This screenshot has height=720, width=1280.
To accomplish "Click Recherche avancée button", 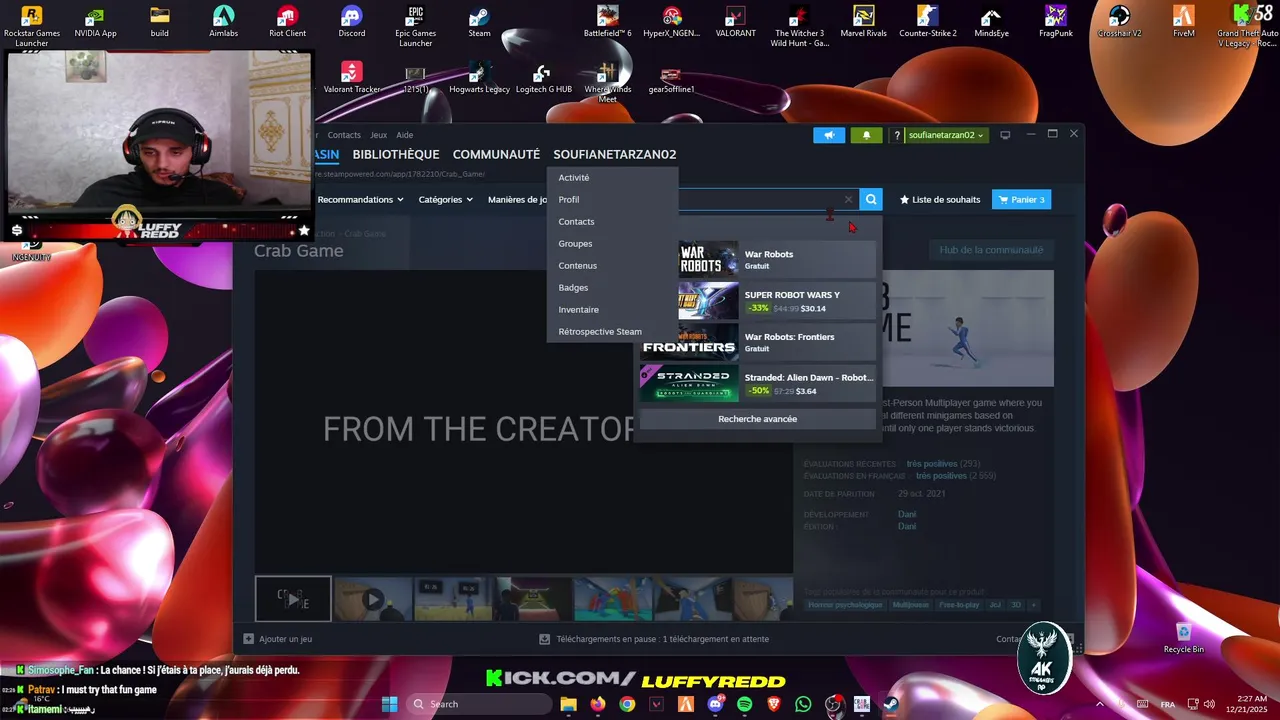I will point(757,419).
